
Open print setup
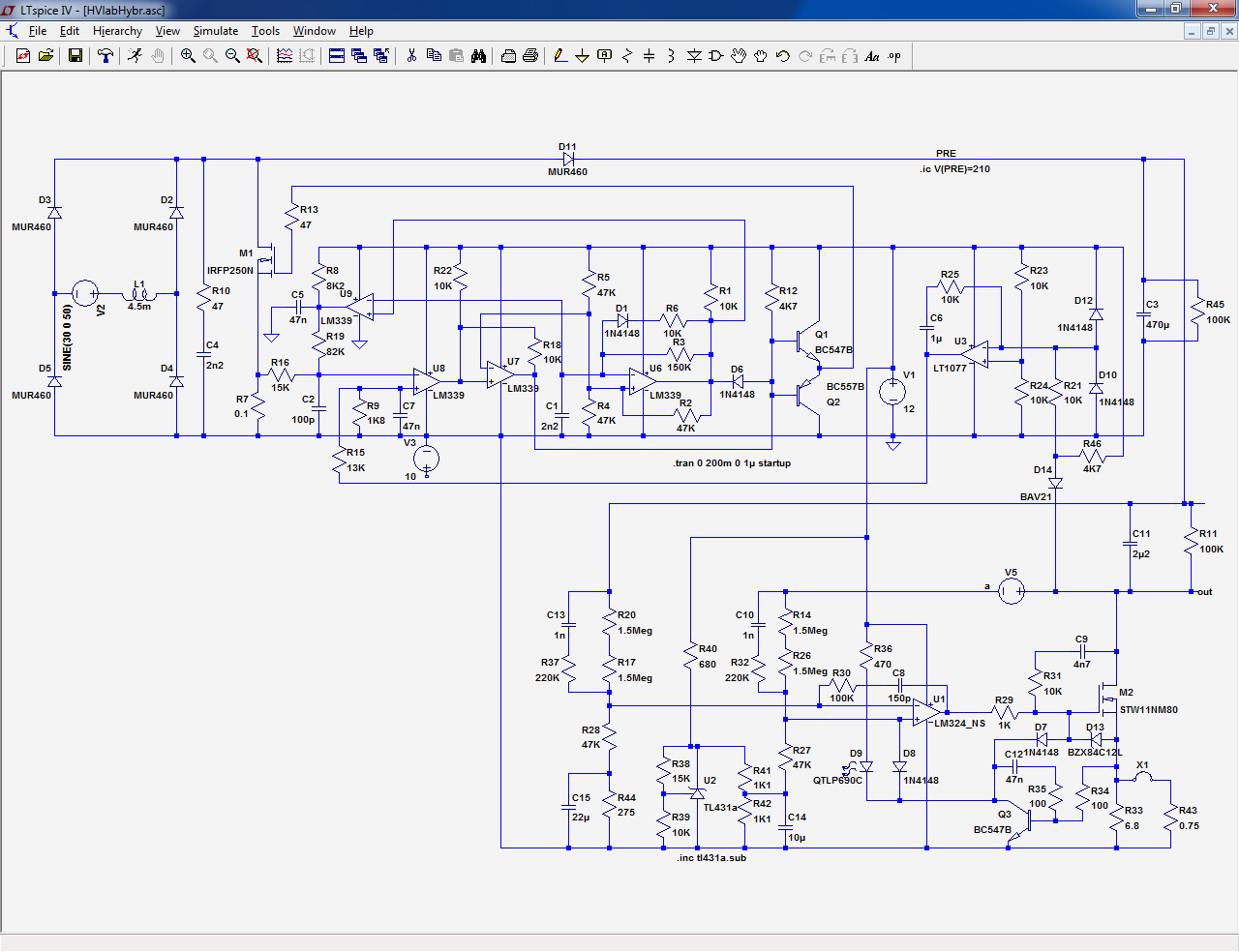pos(508,56)
